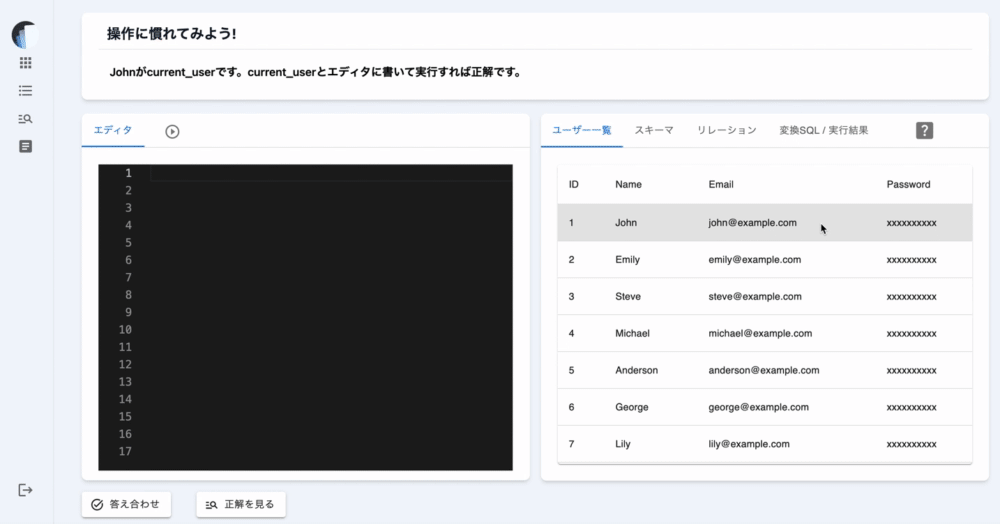Image resolution: width=1000 pixels, height=524 pixels.
Task: Open the bulleted list icon in sidebar
Action: point(26,91)
